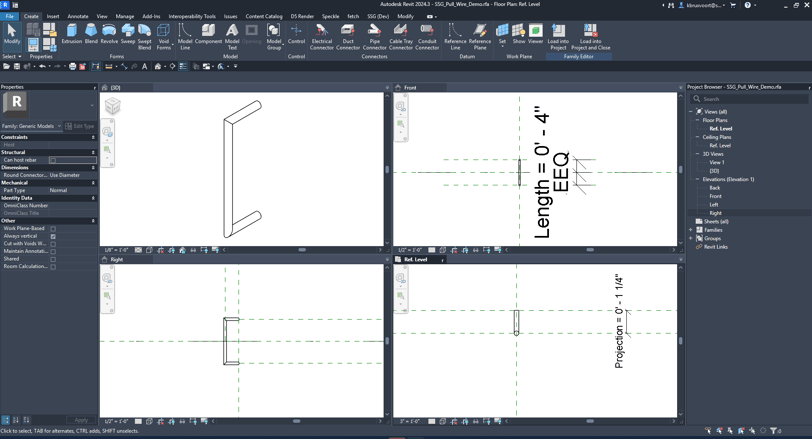Viewport: 812px width, 439px height.
Task: Add a Conduit Connector
Action: pos(427,36)
